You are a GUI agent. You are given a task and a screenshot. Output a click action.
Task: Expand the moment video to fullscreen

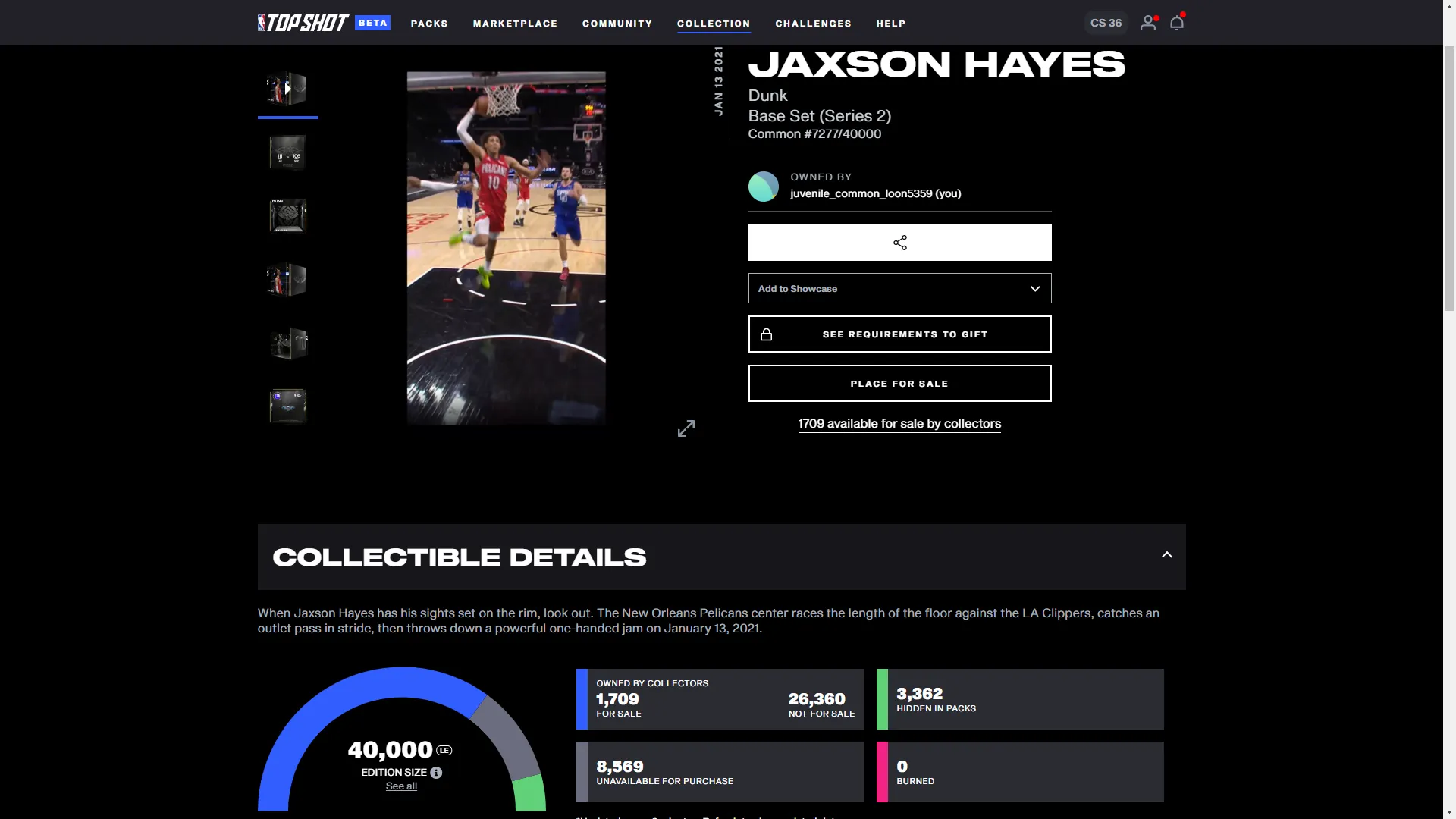click(686, 428)
